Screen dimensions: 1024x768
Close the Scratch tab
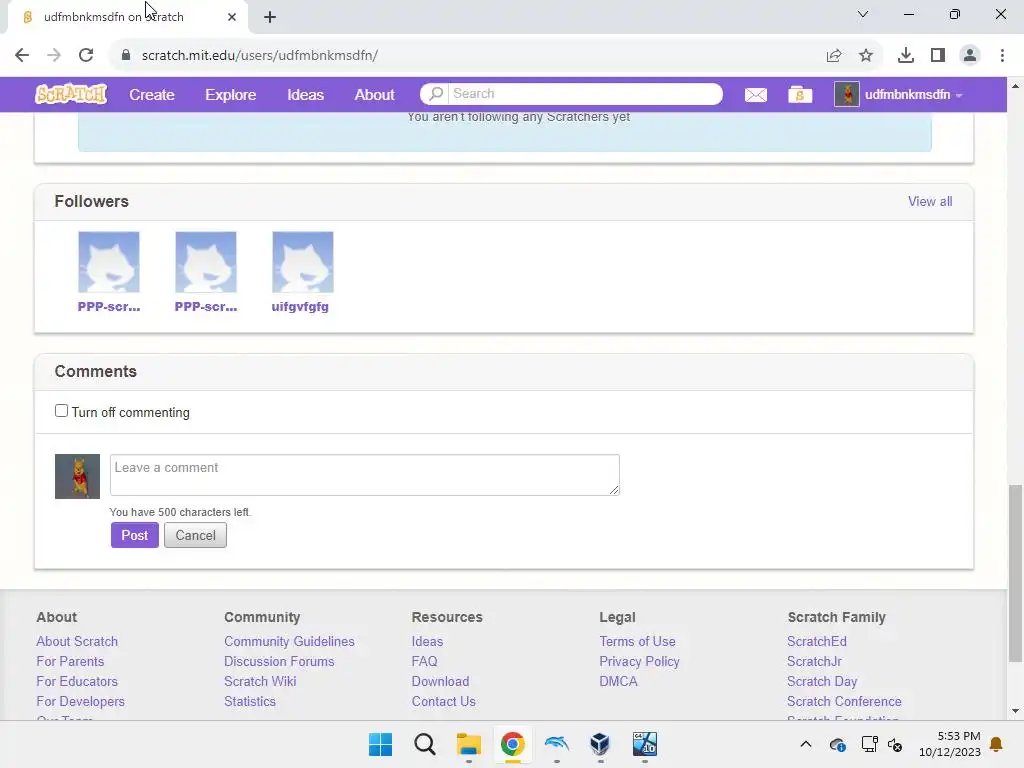232,17
